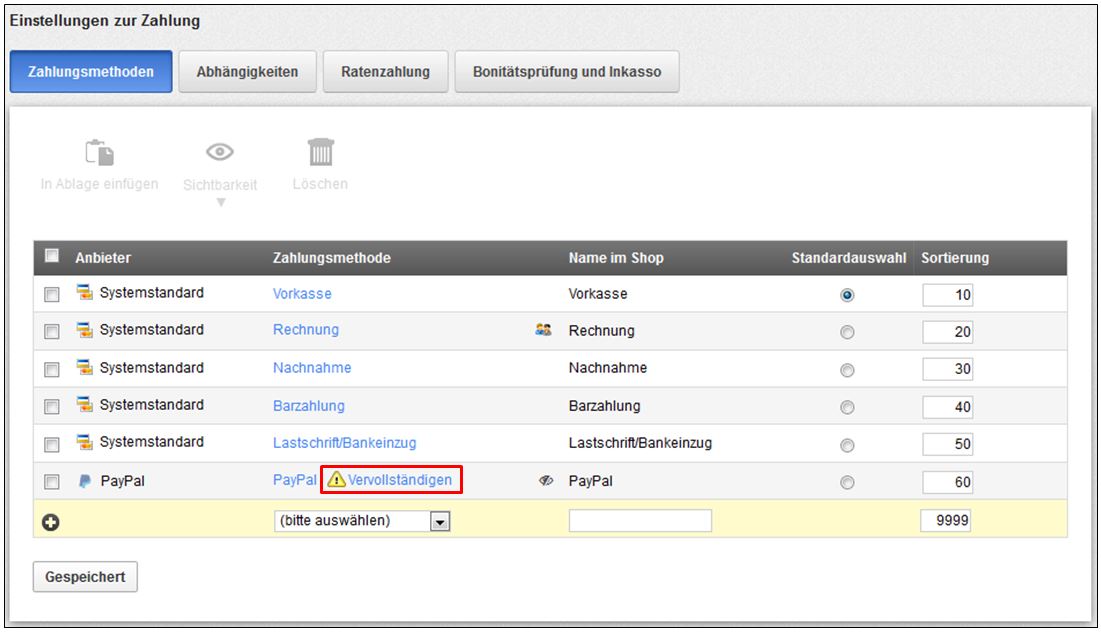Tick the checkbox for the Vorkasse row
Image resolution: width=1101 pixels, height=632 pixels.
point(52,295)
